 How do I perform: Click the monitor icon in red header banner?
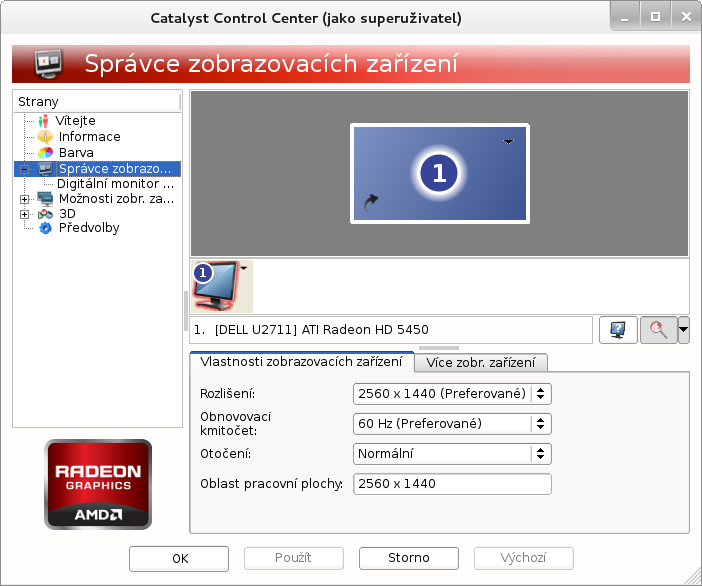click(x=48, y=64)
